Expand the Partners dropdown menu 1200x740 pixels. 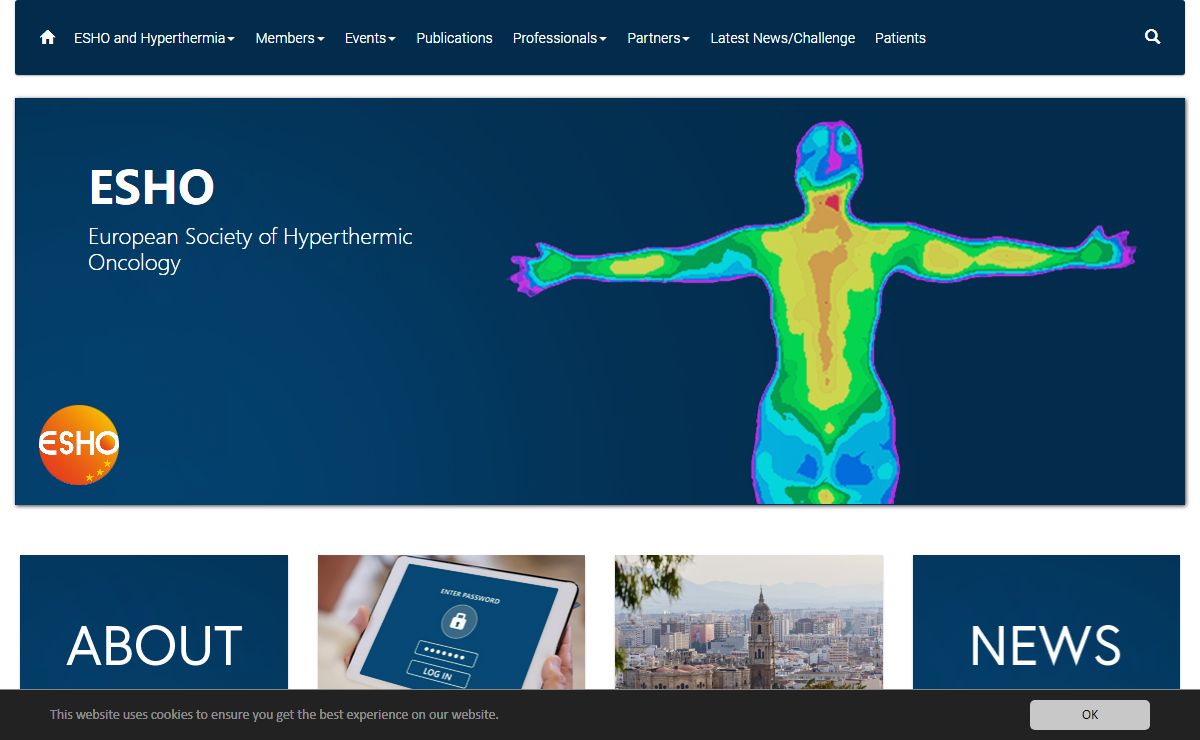(x=659, y=38)
